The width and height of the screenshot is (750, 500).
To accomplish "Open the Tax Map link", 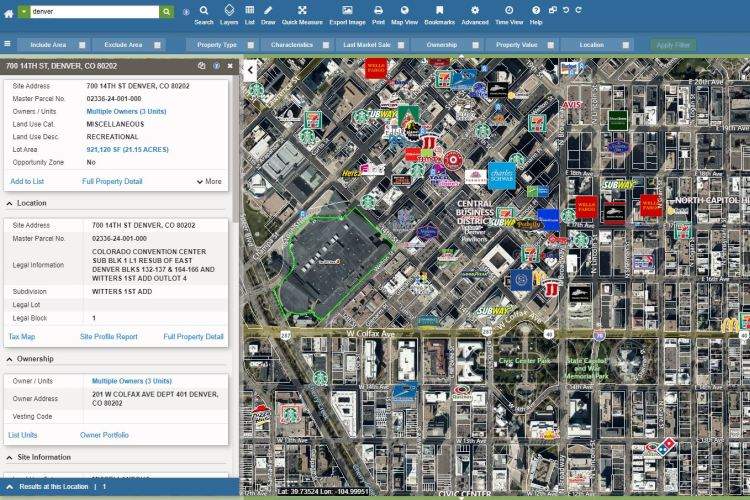I will click(x=22, y=337).
